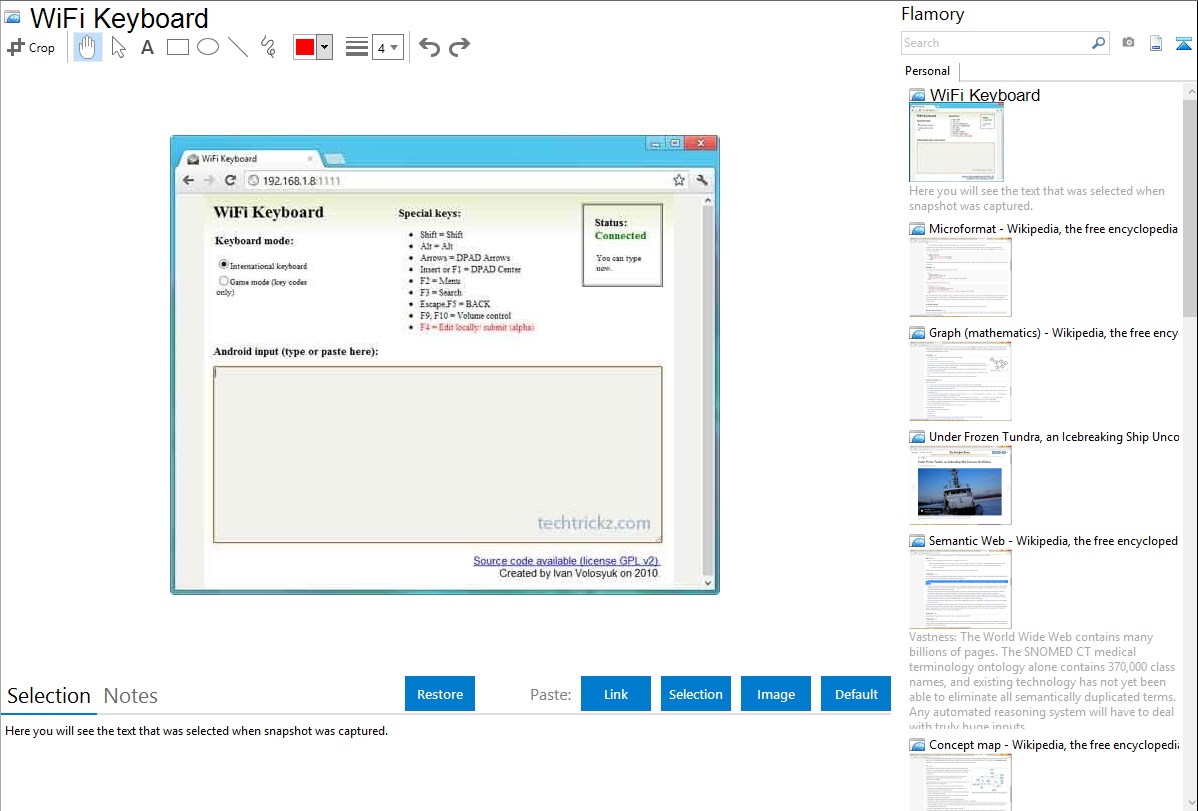The height and width of the screenshot is (811, 1198).
Task: Click the Under Frozen Tundra title text
Action: pyautogui.click(x=1054, y=436)
